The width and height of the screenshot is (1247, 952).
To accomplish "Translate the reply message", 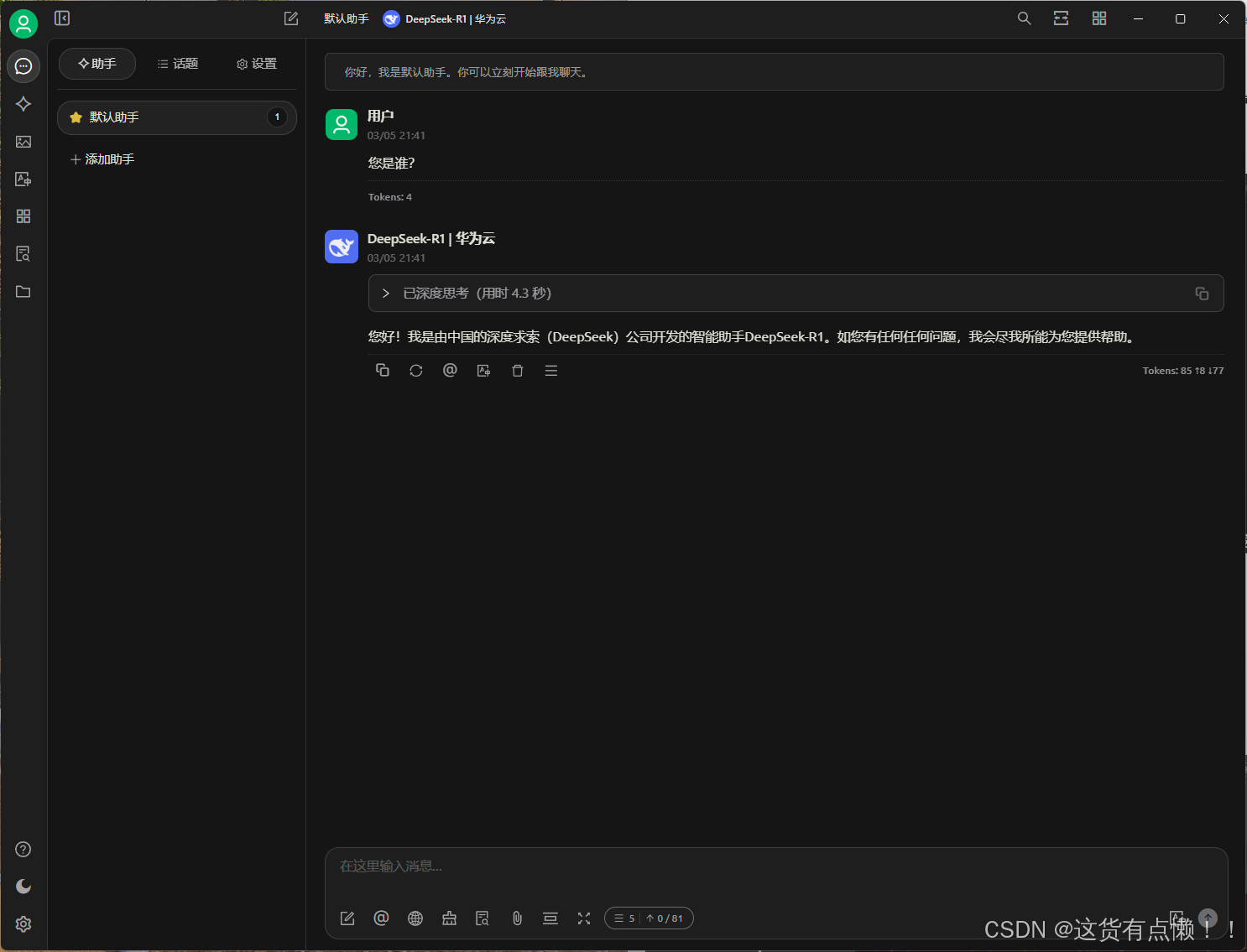I will 483,371.
